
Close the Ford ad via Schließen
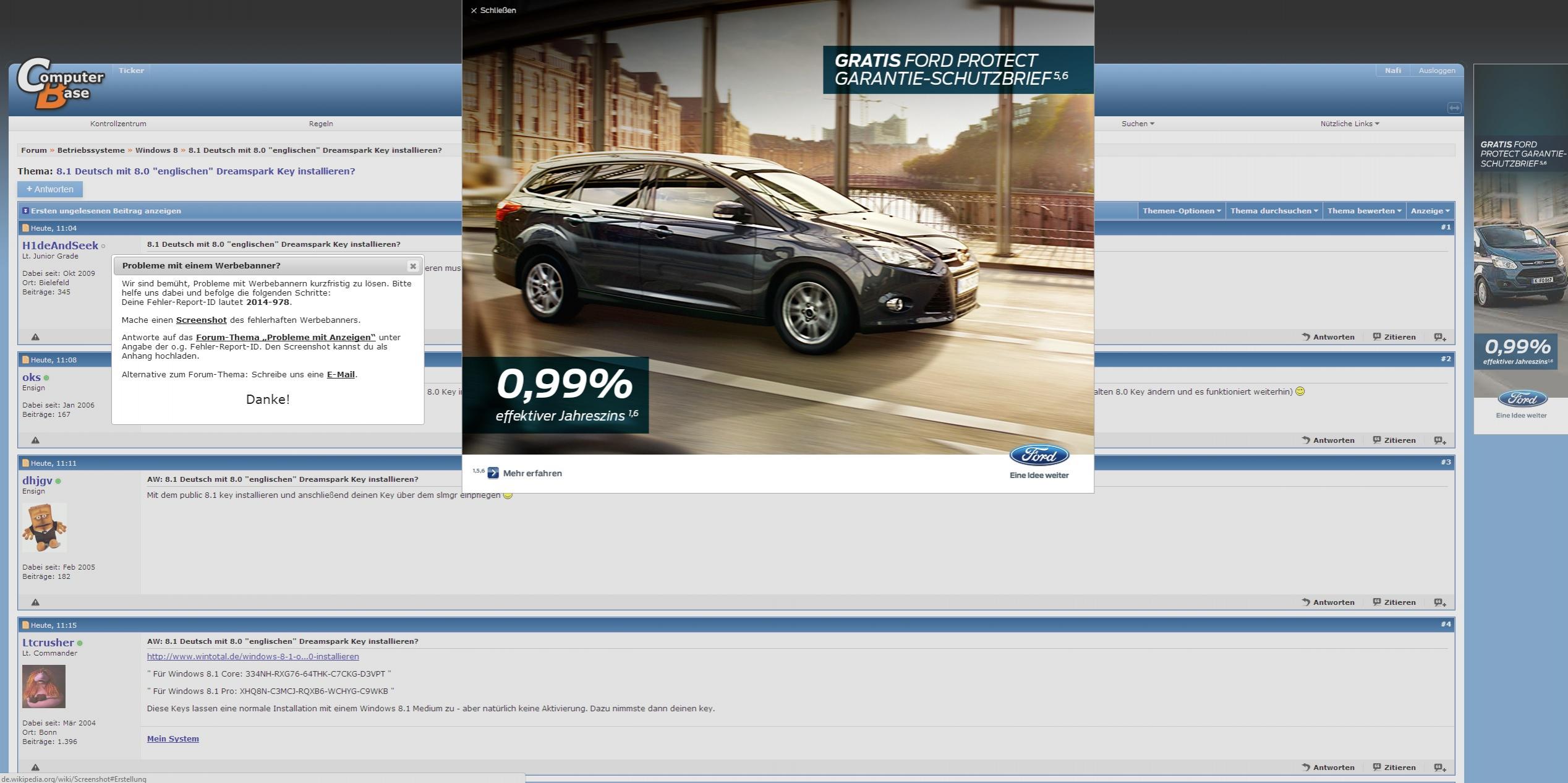493,11
